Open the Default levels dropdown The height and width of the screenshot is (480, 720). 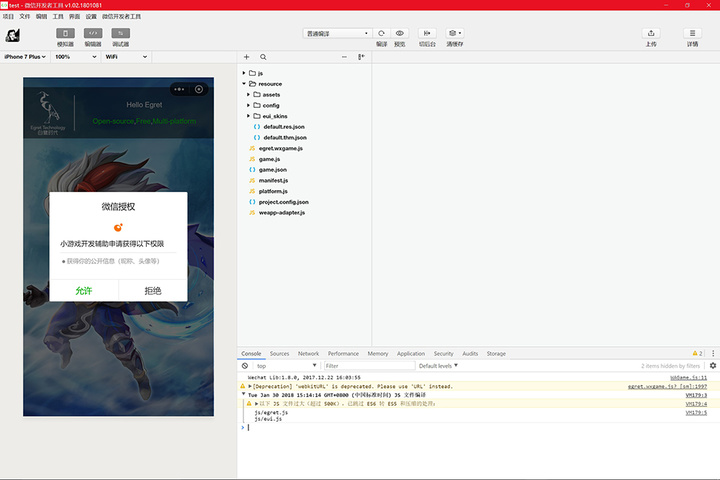[438, 366]
